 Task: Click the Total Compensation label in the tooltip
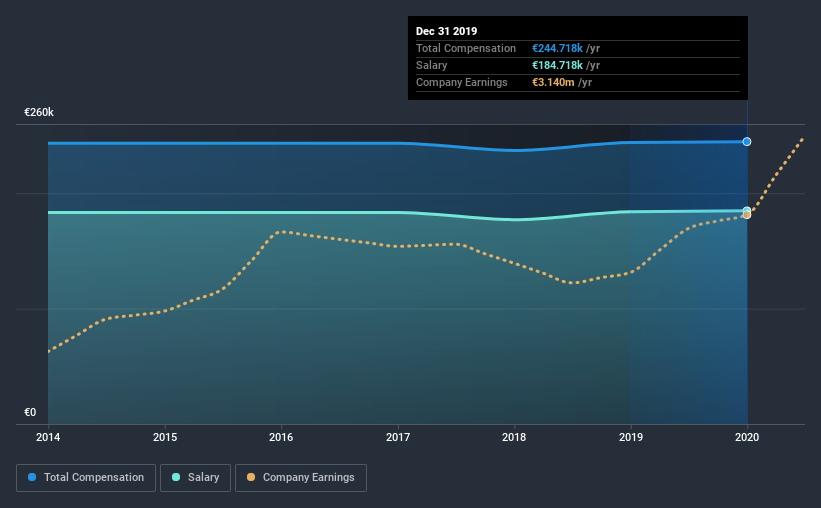pyautogui.click(x=465, y=48)
